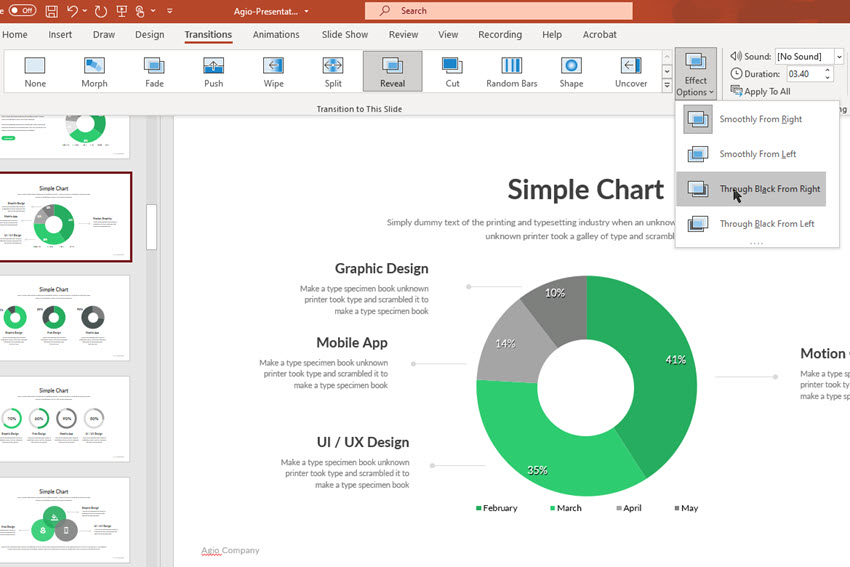Select the Split transition
The width and height of the screenshot is (850, 567).
333,72
